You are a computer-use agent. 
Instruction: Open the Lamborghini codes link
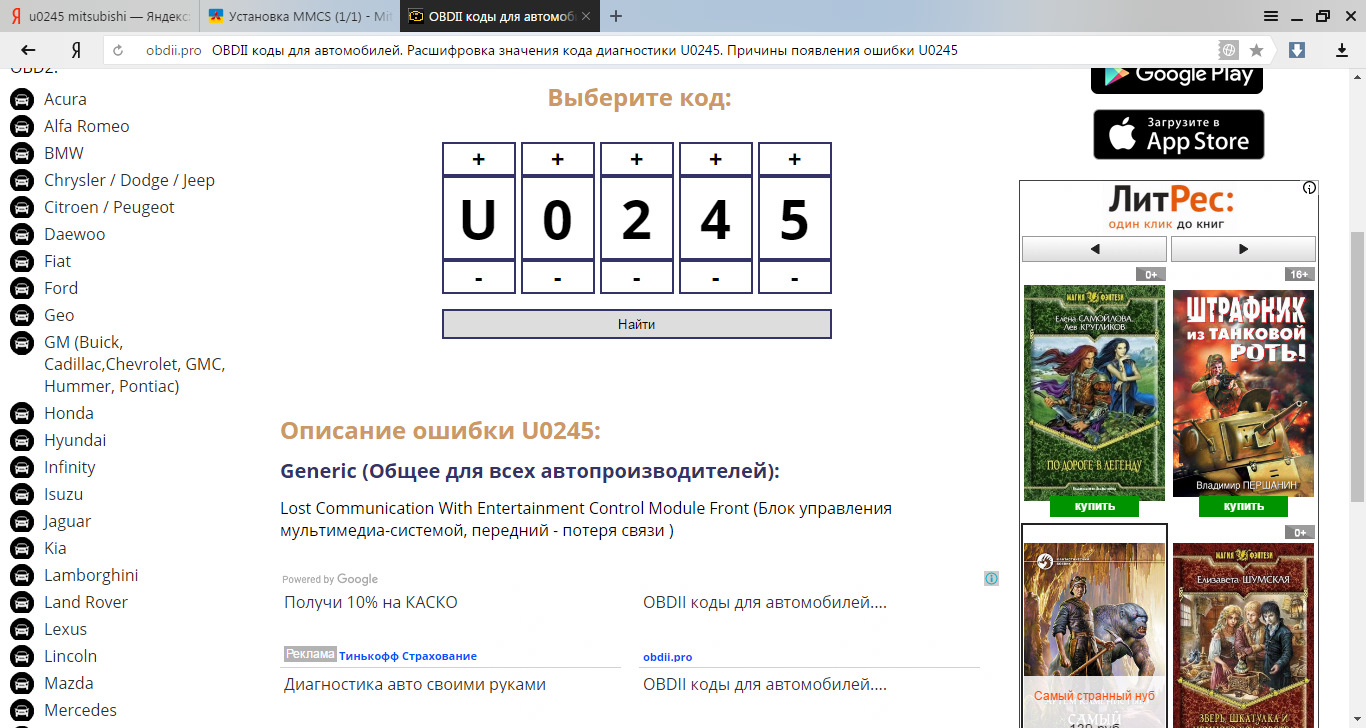[x=91, y=575]
